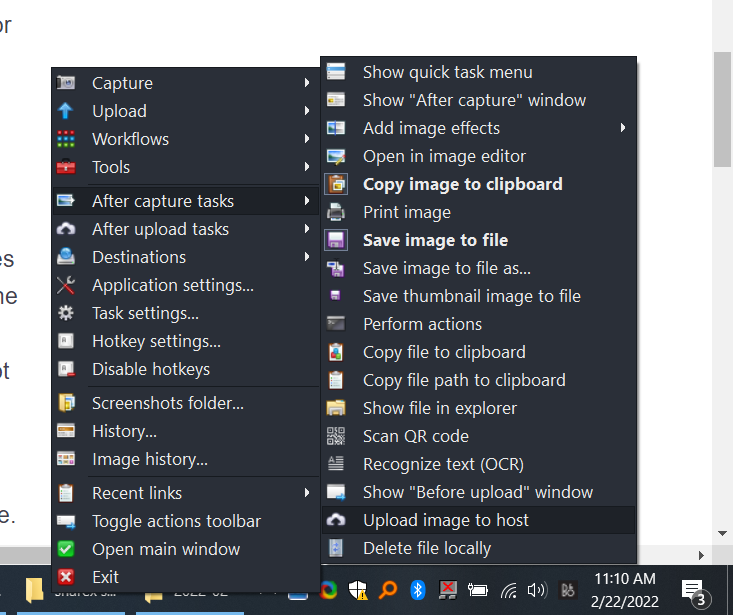Click the Capture camera icon

66,83
